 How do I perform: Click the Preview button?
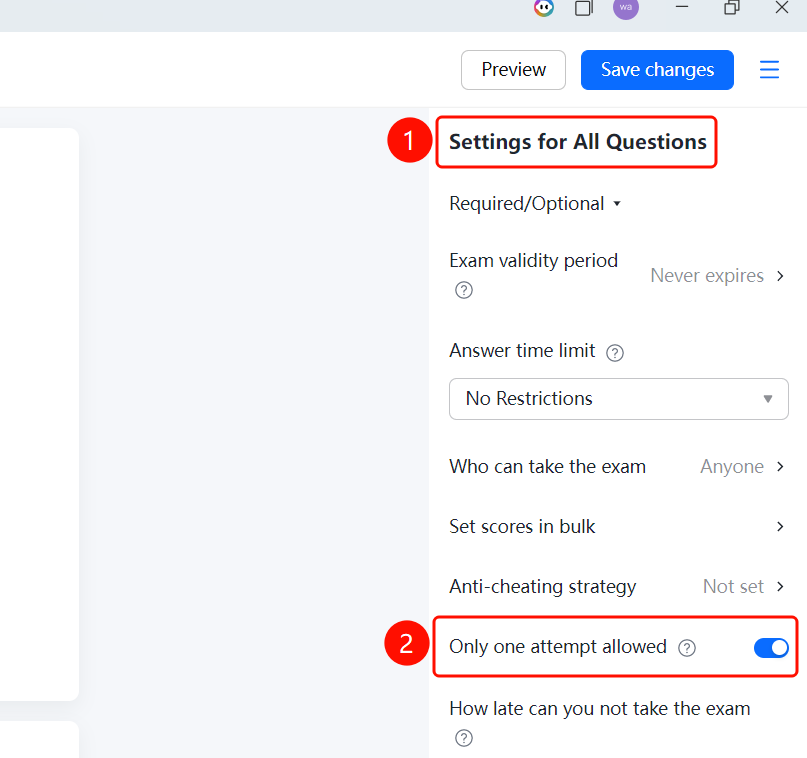coord(513,70)
